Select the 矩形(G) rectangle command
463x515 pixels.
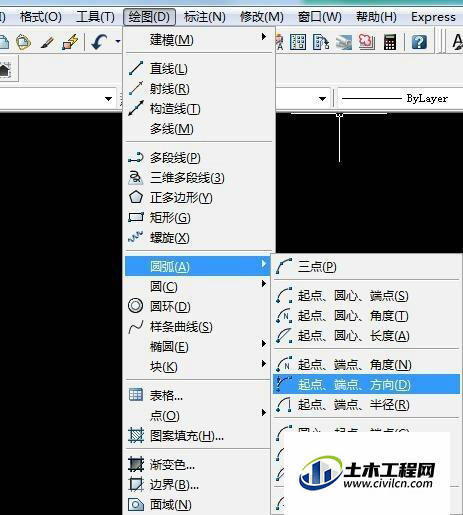(x=198, y=218)
